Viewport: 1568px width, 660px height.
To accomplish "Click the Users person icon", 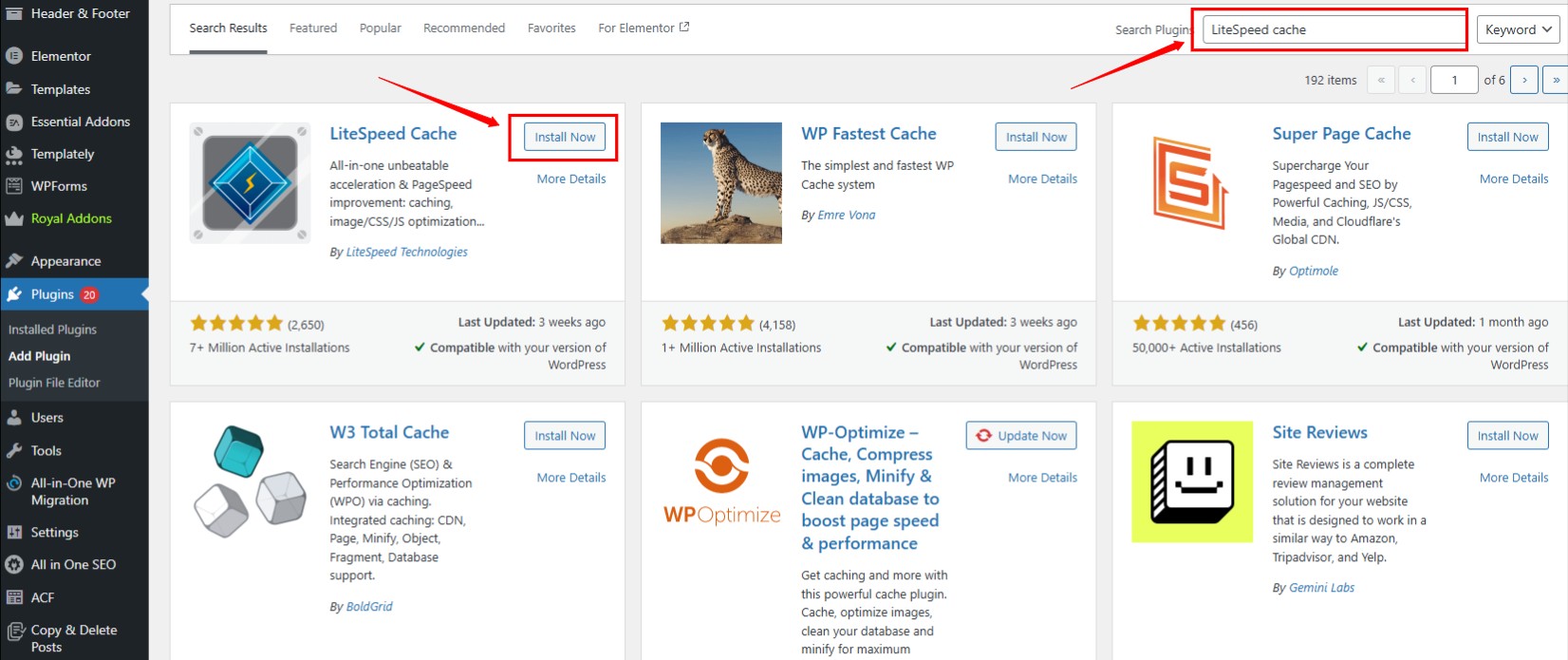I will tap(14, 417).
